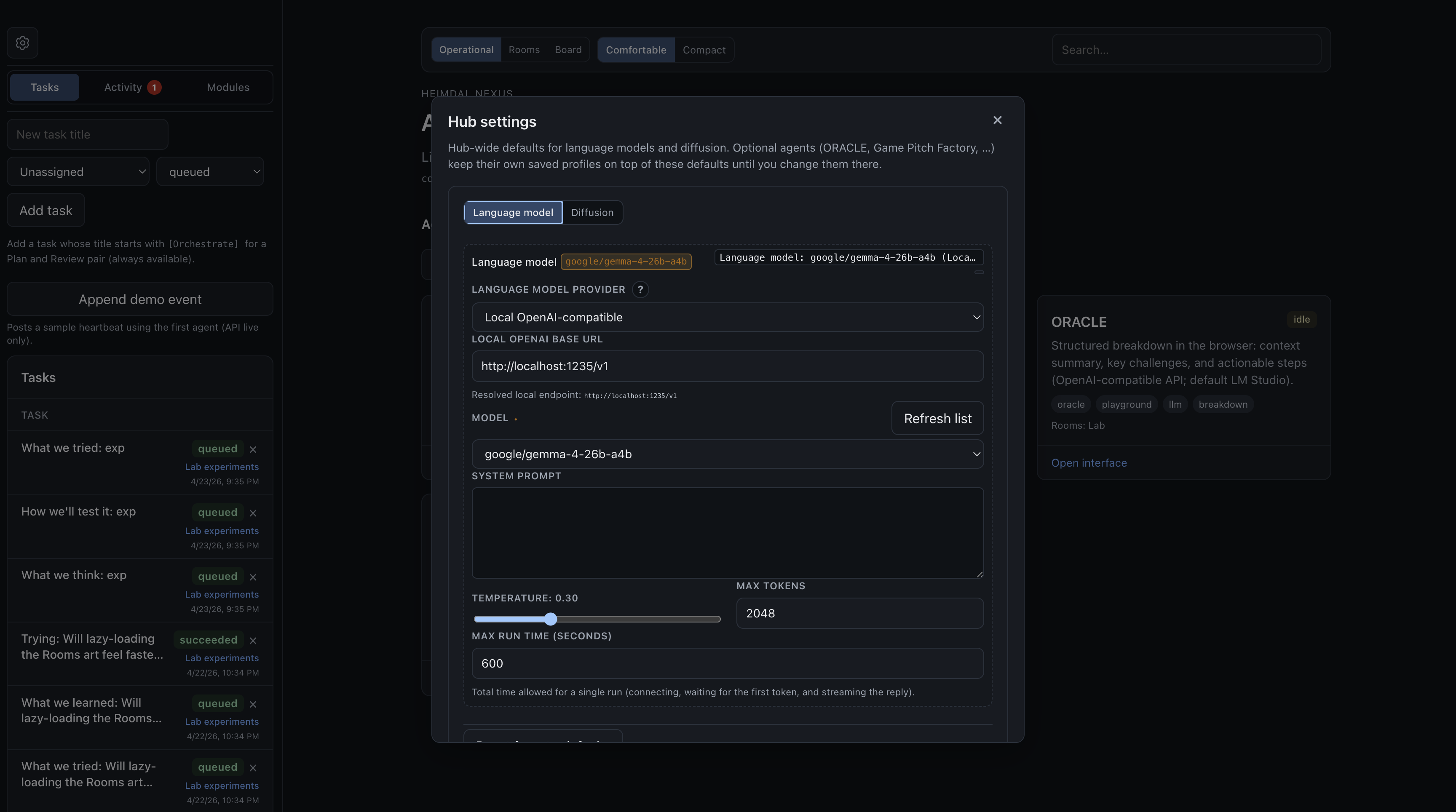Click the ORACLE card title
Image resolution: width=1456 pixels, height=812 pixels.
pyautogui.click(x=1079, y=322)
